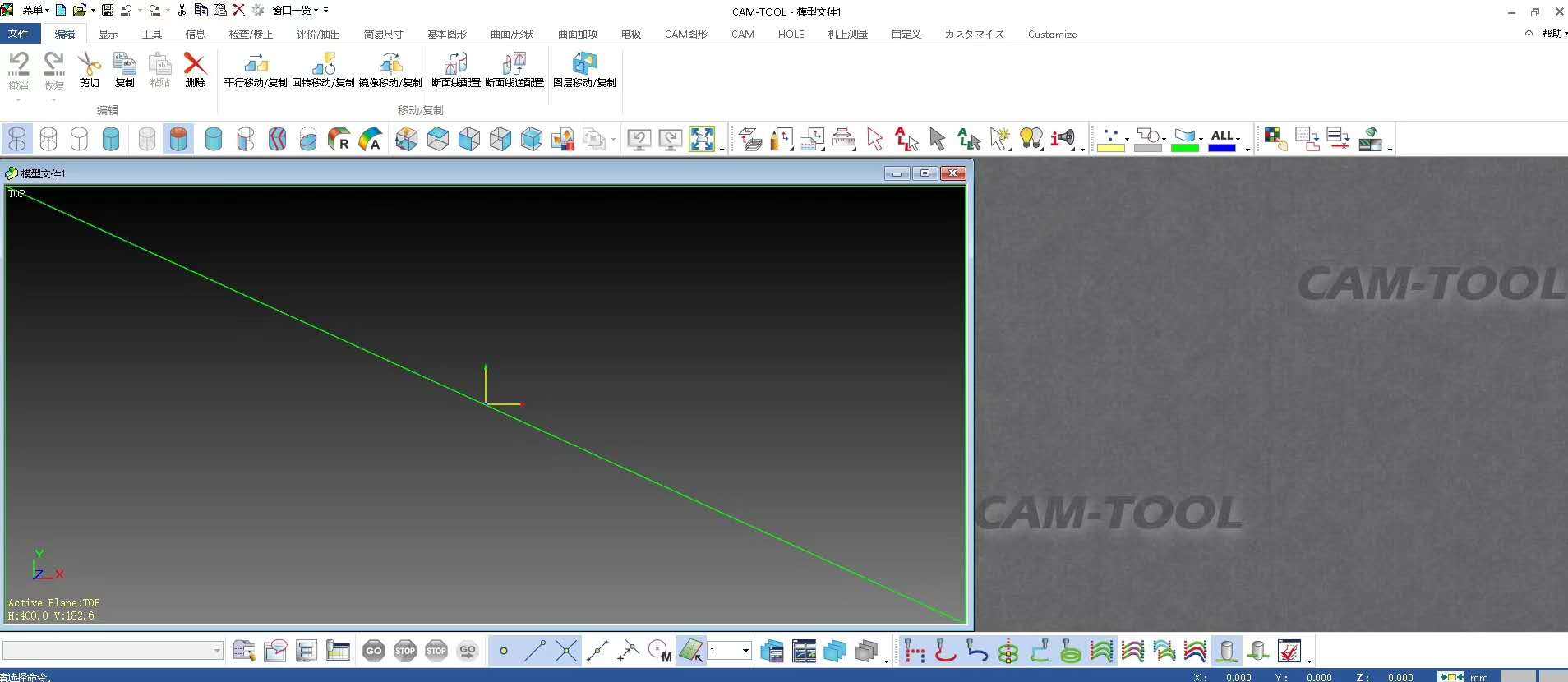The width and height of the screenshot is (1568, 682).
Task: Switch to the 机上测量 ribbon tab
Action: tap(847, 34)
